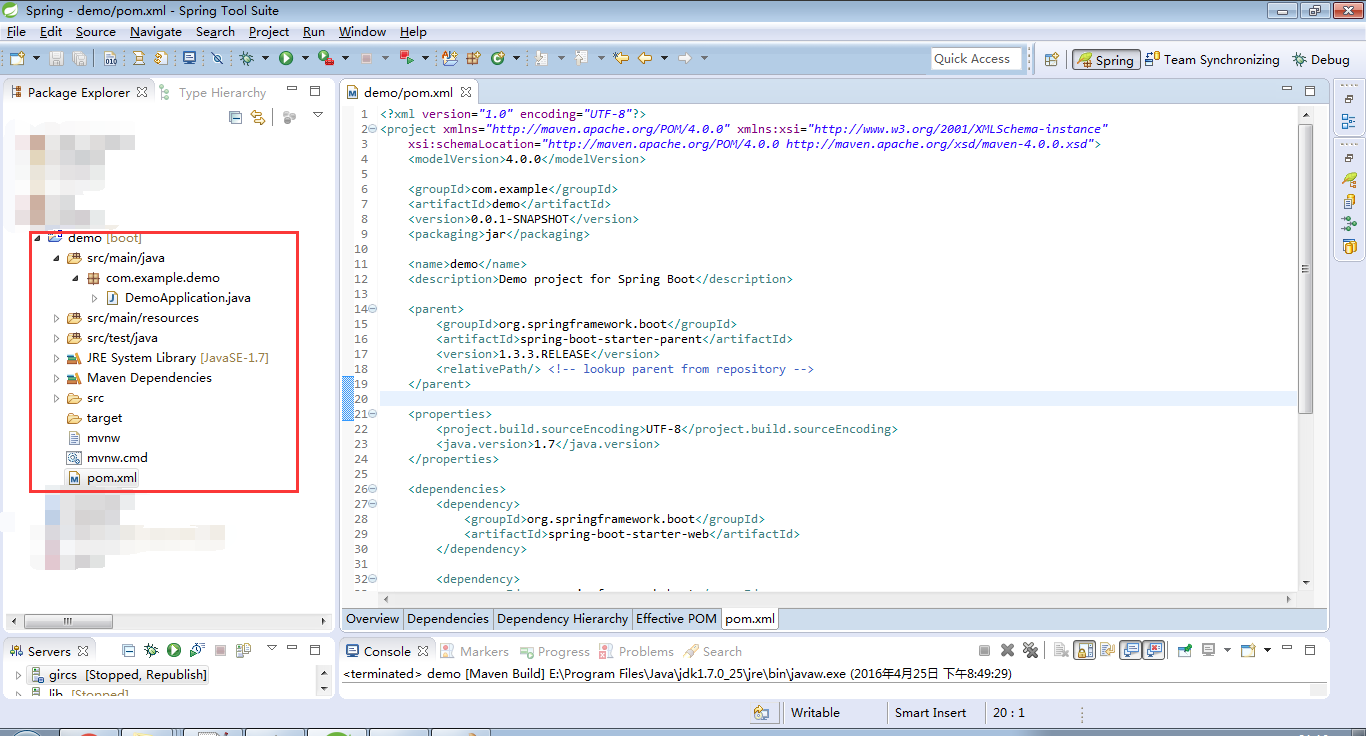Open the Problems view tab

pyautogui.click(x=637, y=651)
